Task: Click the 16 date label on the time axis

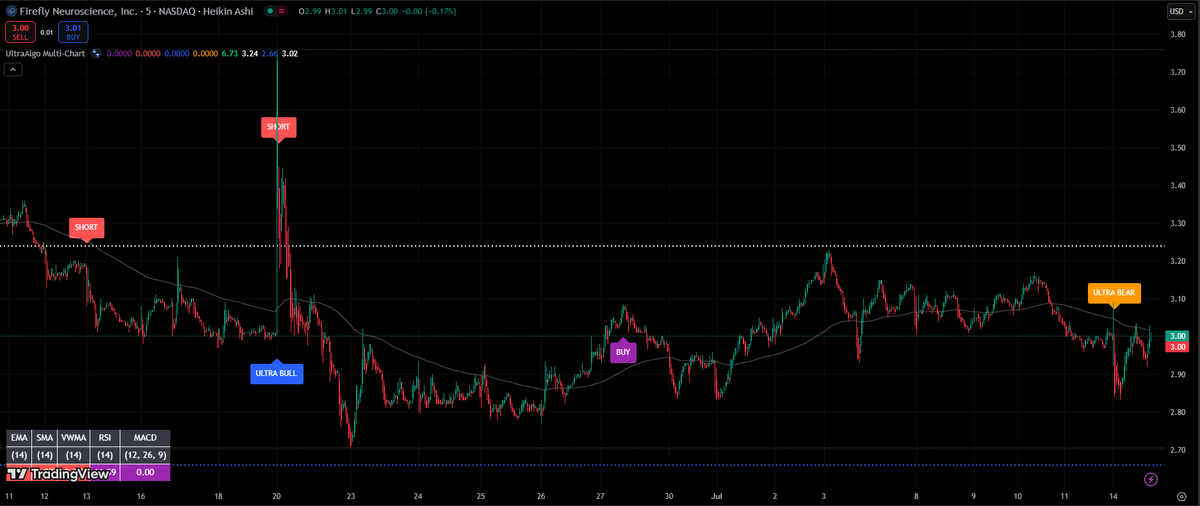Action: tap(141, 496)
